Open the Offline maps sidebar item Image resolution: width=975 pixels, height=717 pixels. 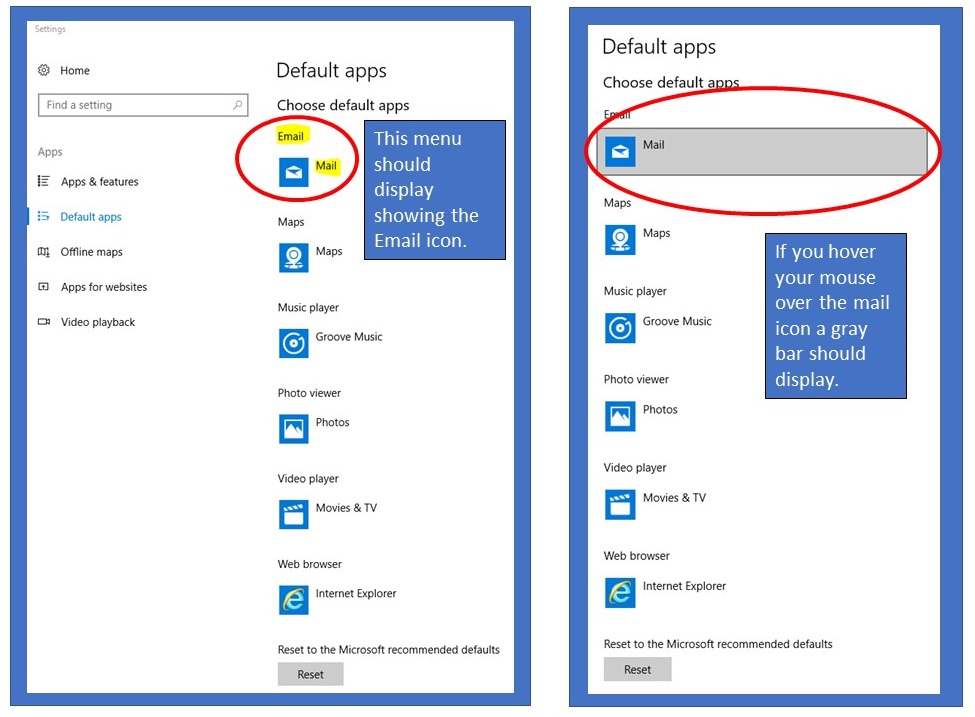pyautogui.click(x=91, y=252)
